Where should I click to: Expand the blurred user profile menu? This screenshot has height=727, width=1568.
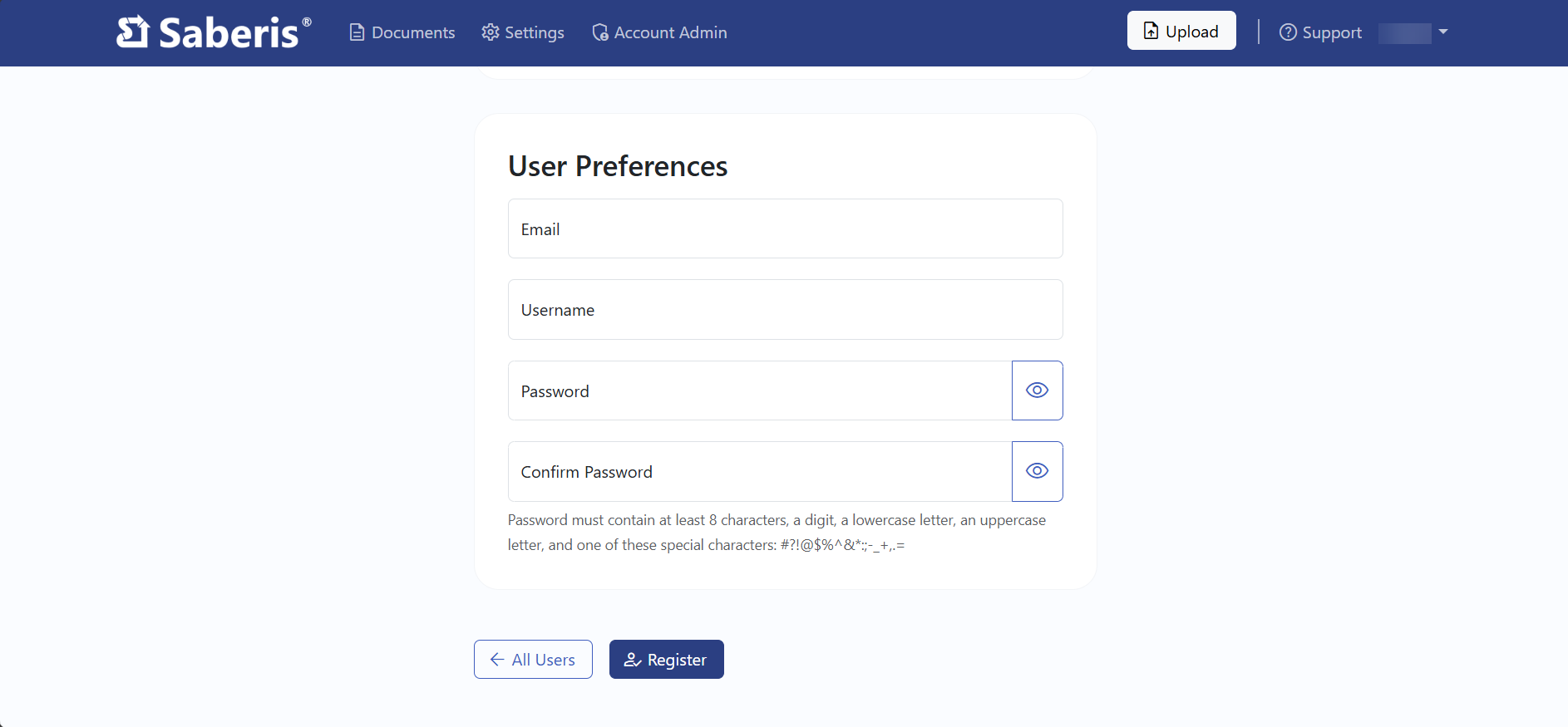click(1404, 33)
